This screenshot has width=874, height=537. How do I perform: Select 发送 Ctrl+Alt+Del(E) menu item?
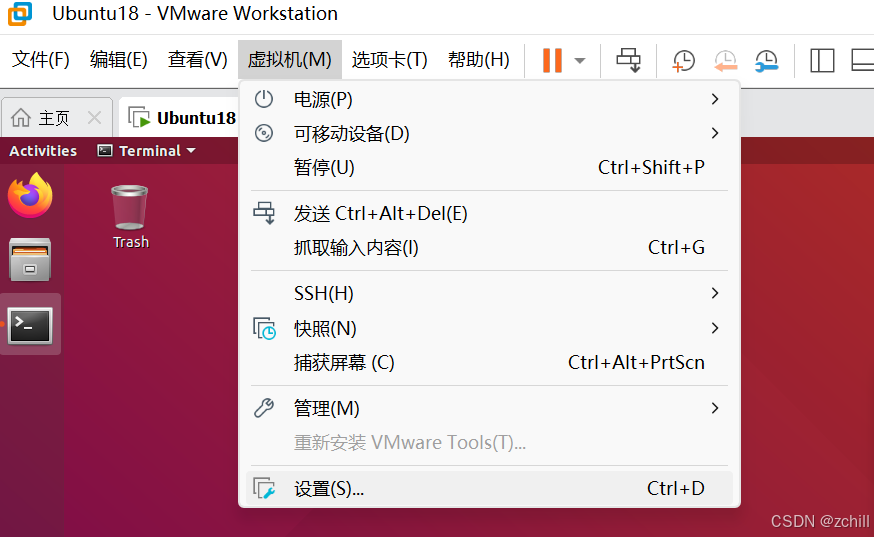pyautogui.click(x=489, y=214)
